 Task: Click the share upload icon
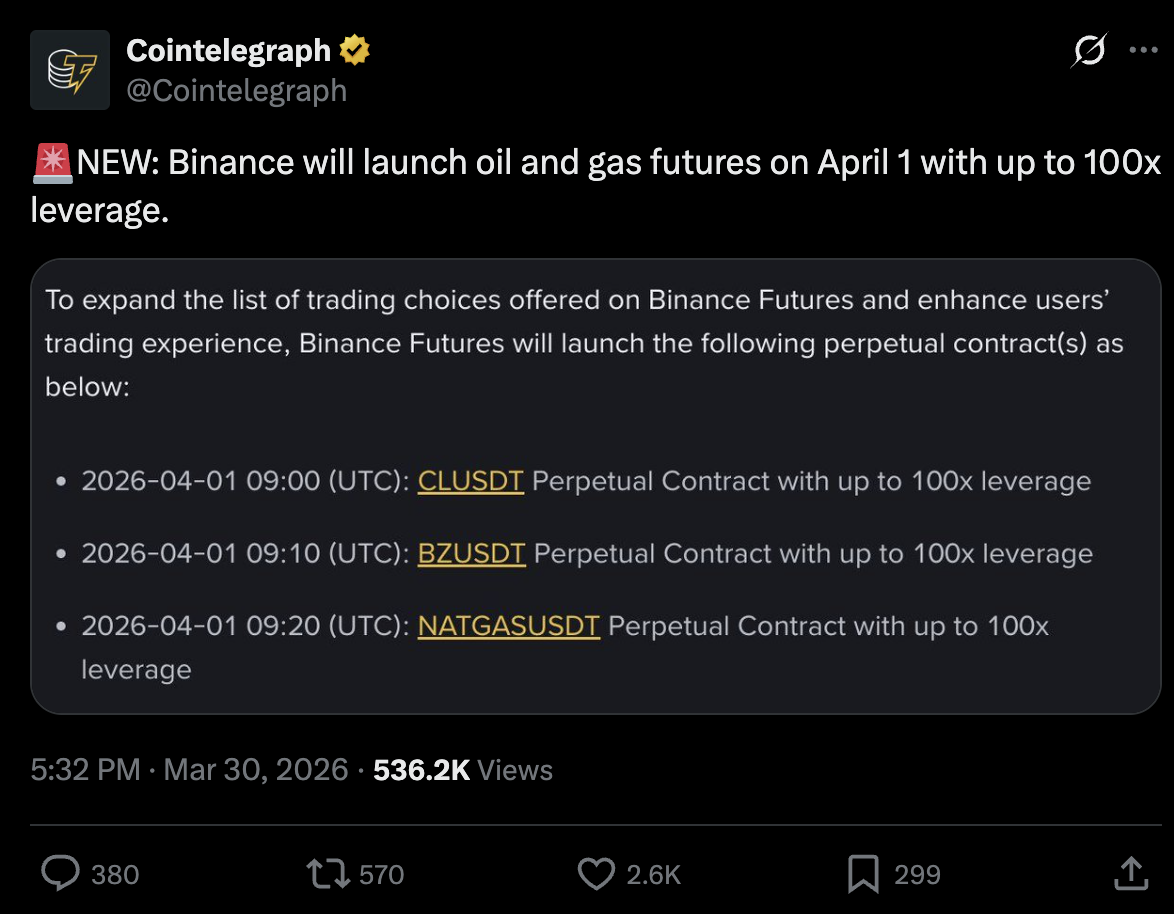tap(1130, 873)
